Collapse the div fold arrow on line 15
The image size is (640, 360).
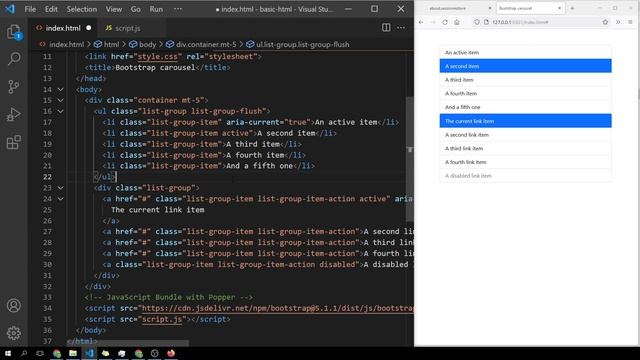coord(60,100)
